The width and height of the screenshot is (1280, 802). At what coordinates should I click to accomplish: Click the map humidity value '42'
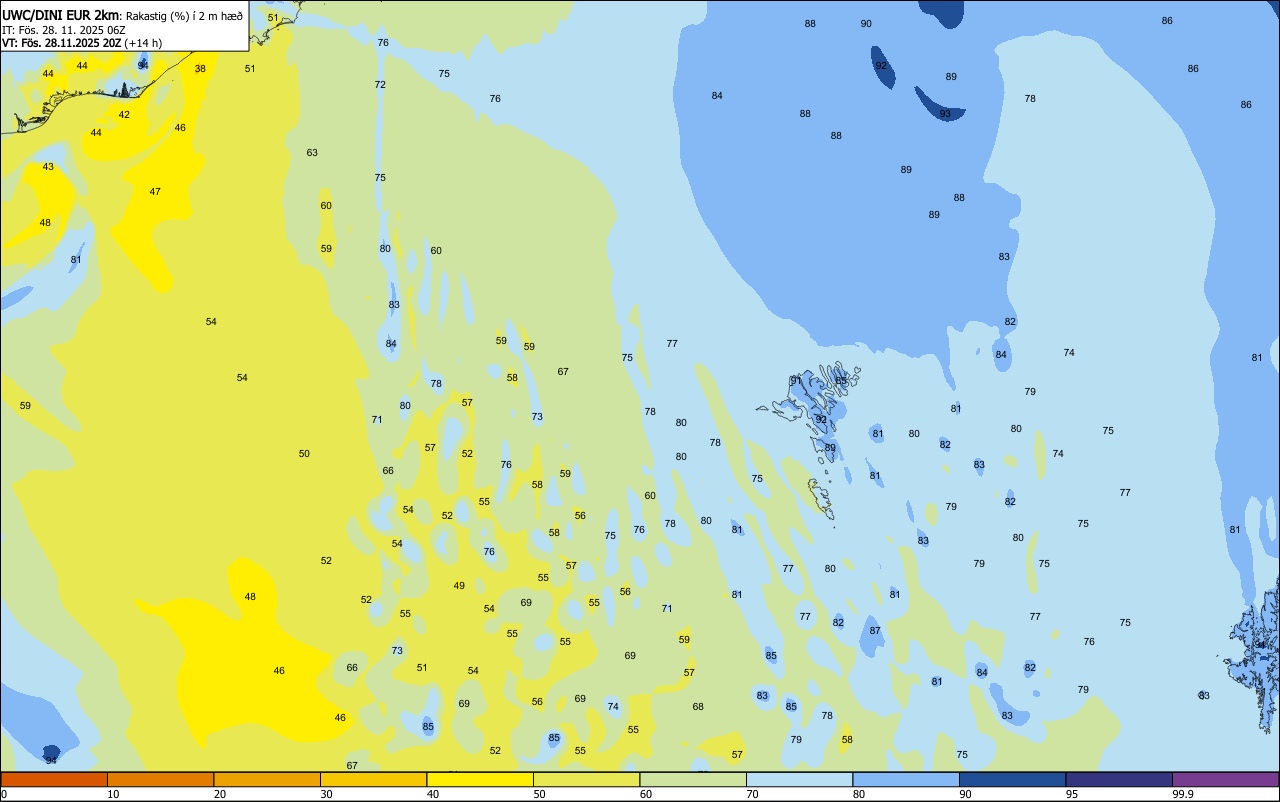(x=124, y=115)
